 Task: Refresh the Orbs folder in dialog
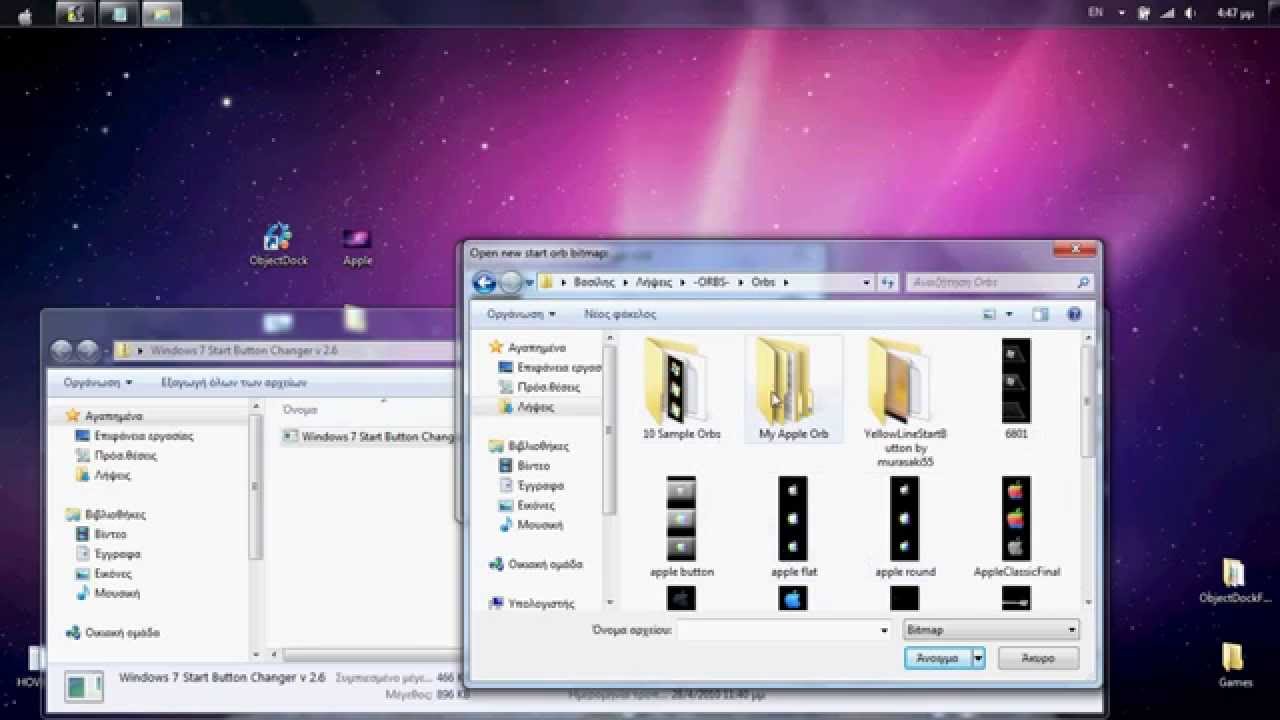point(888,283)
